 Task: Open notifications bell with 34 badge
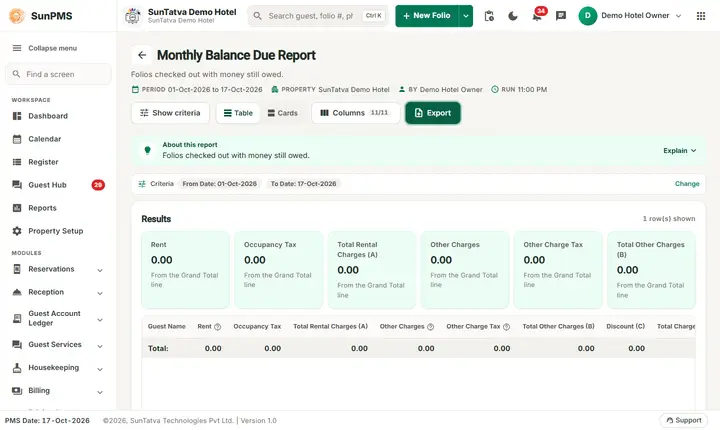[x=537, y=15]
